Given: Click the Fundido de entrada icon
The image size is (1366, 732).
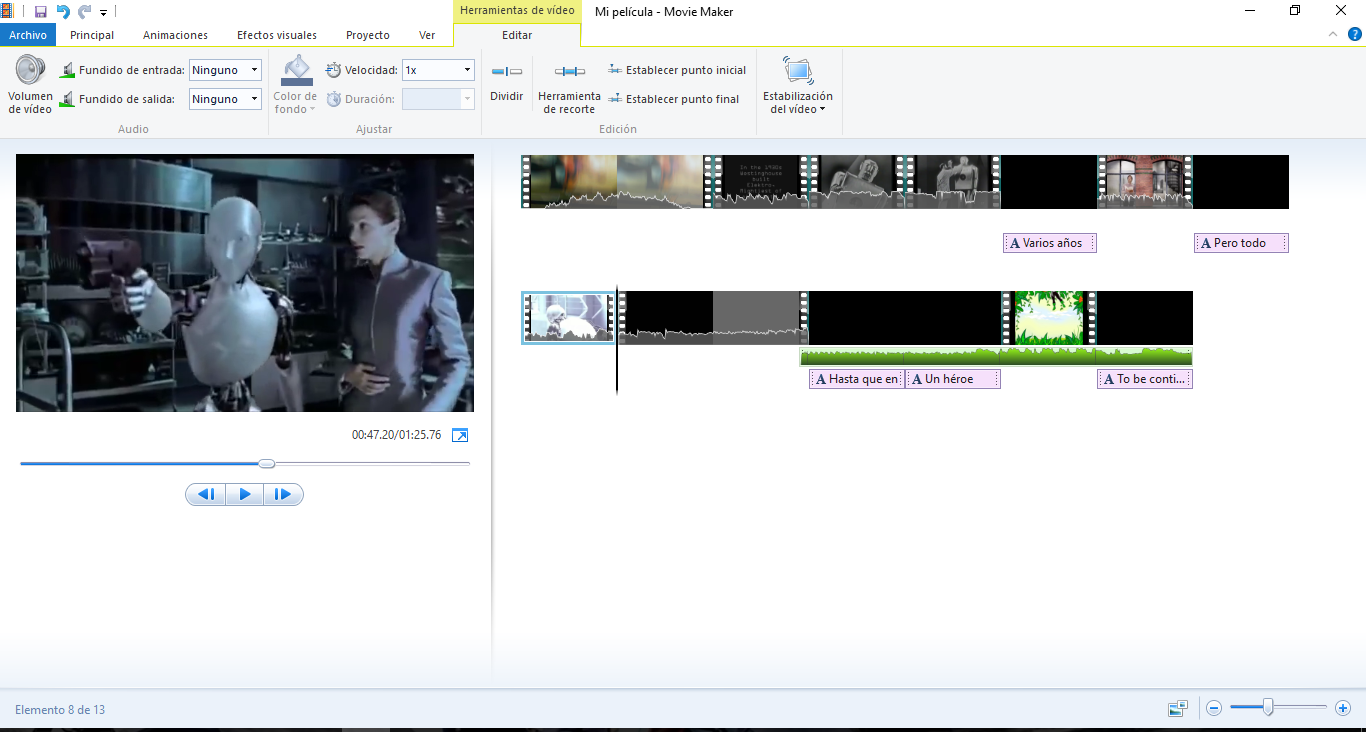Looking at the screenshot, I should click(68, 70).
